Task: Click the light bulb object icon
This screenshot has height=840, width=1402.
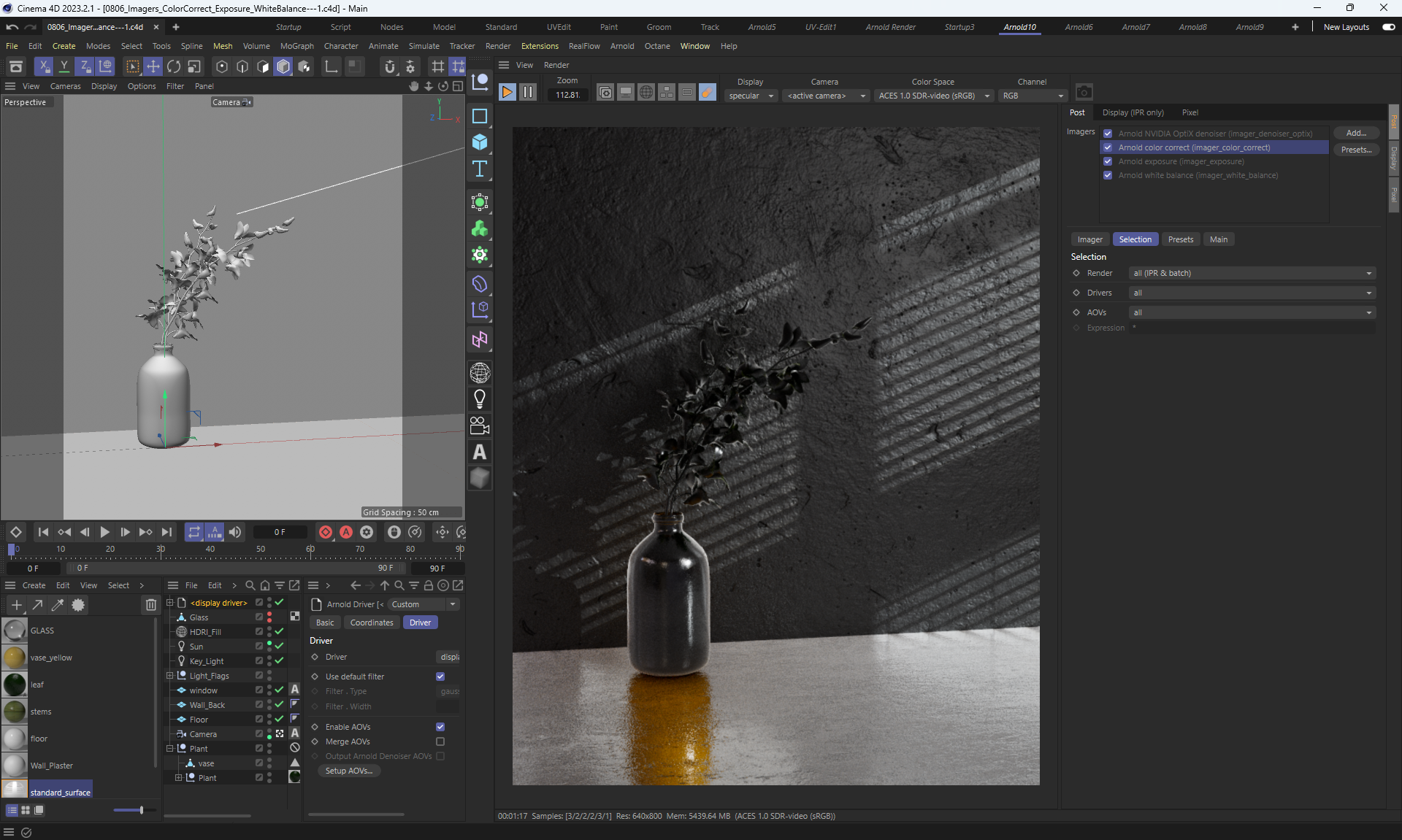Action: [480, 398]
